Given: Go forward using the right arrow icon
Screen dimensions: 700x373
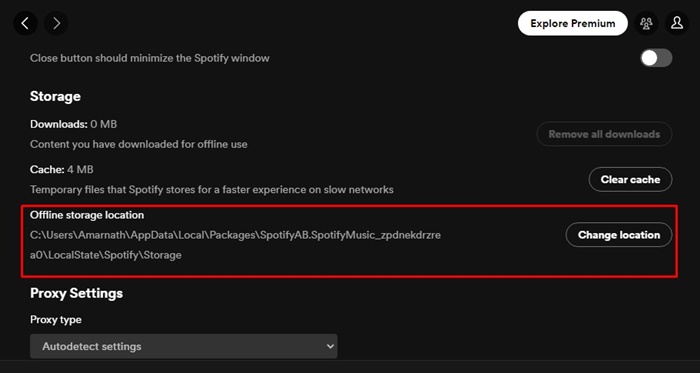Looking at the screenshot, I should [56, 23].
